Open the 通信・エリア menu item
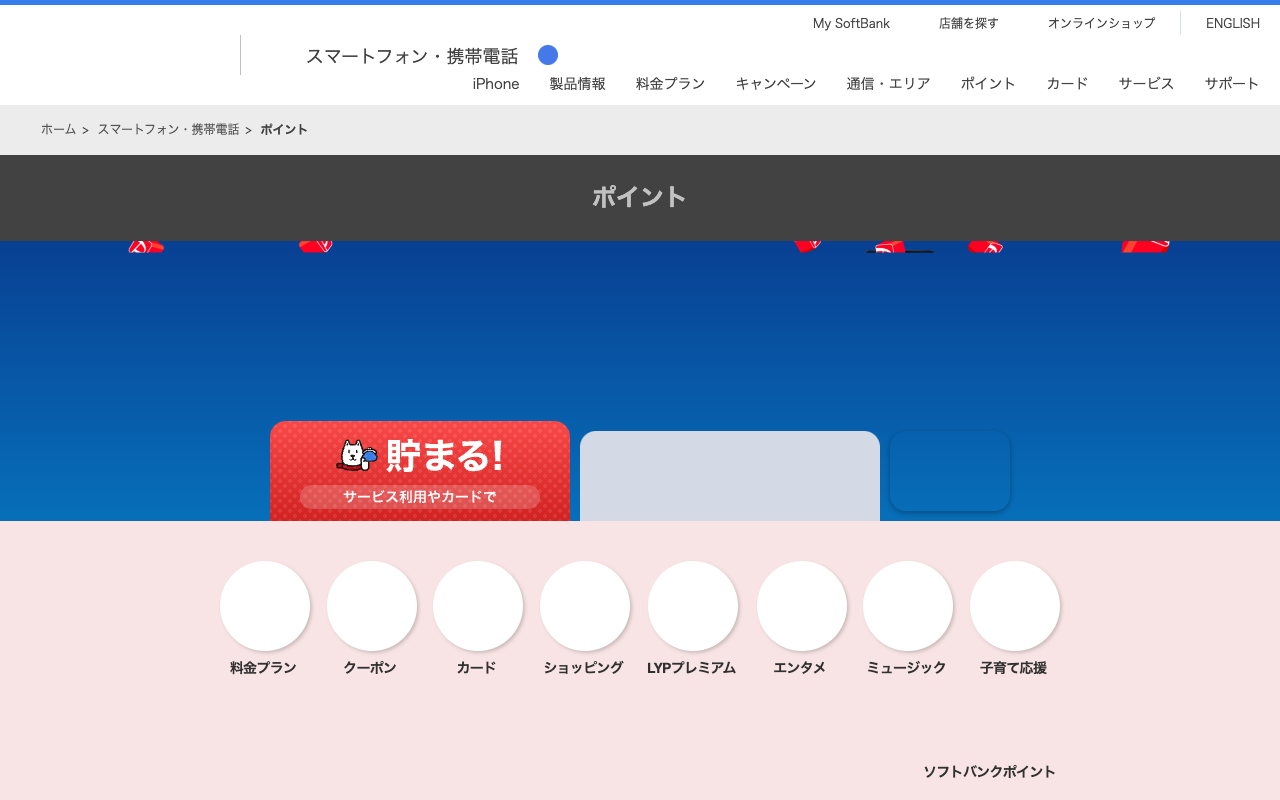This screenshot has height=800, width=1280. point(889,84)
